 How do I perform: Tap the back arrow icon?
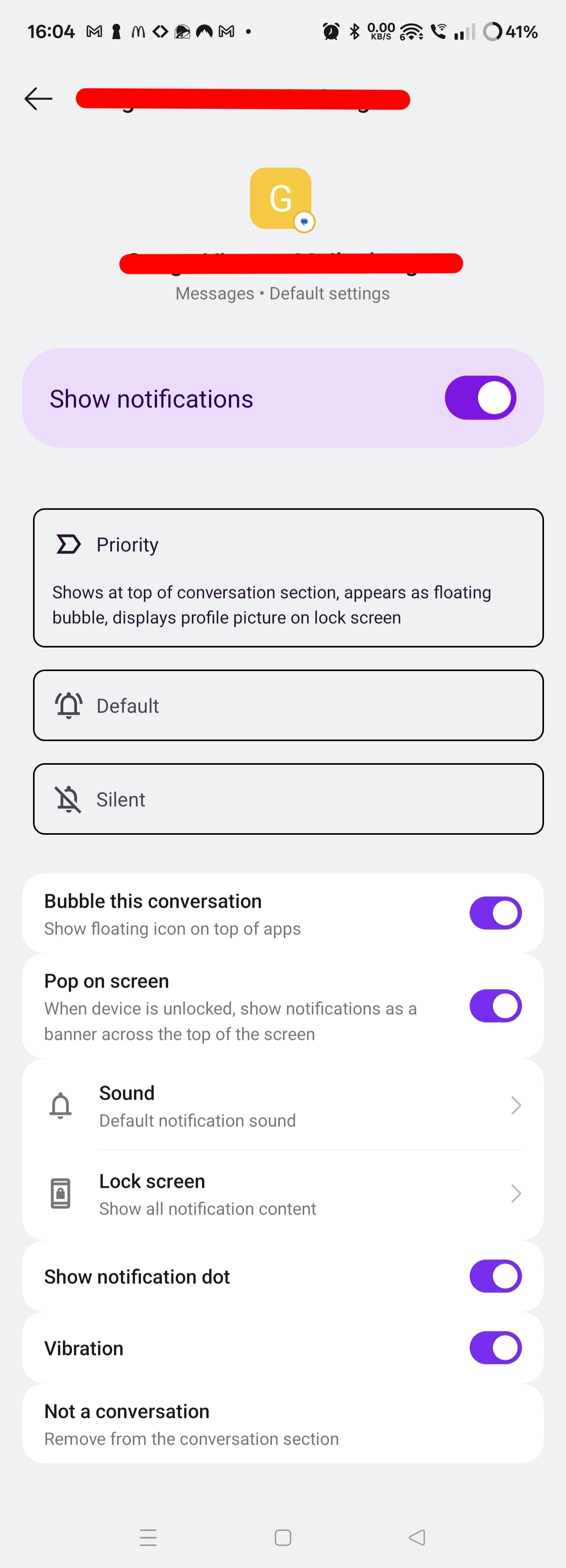[x=39, y=99]
